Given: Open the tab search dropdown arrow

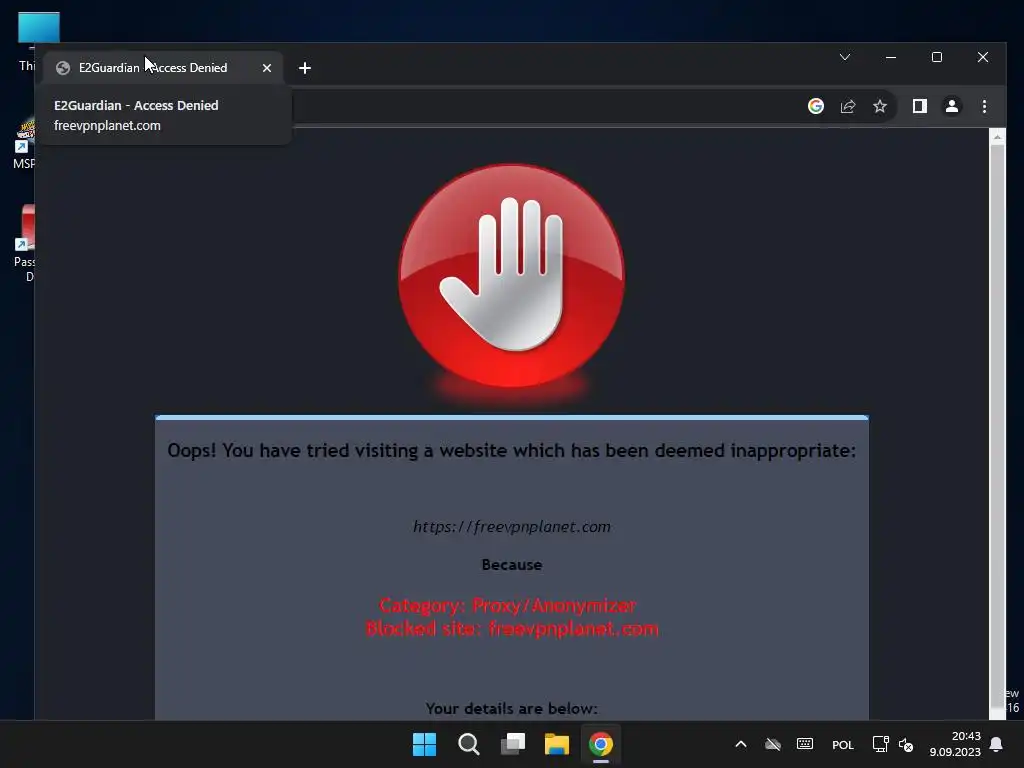Looking at the screenshot, I should point(844,57).
